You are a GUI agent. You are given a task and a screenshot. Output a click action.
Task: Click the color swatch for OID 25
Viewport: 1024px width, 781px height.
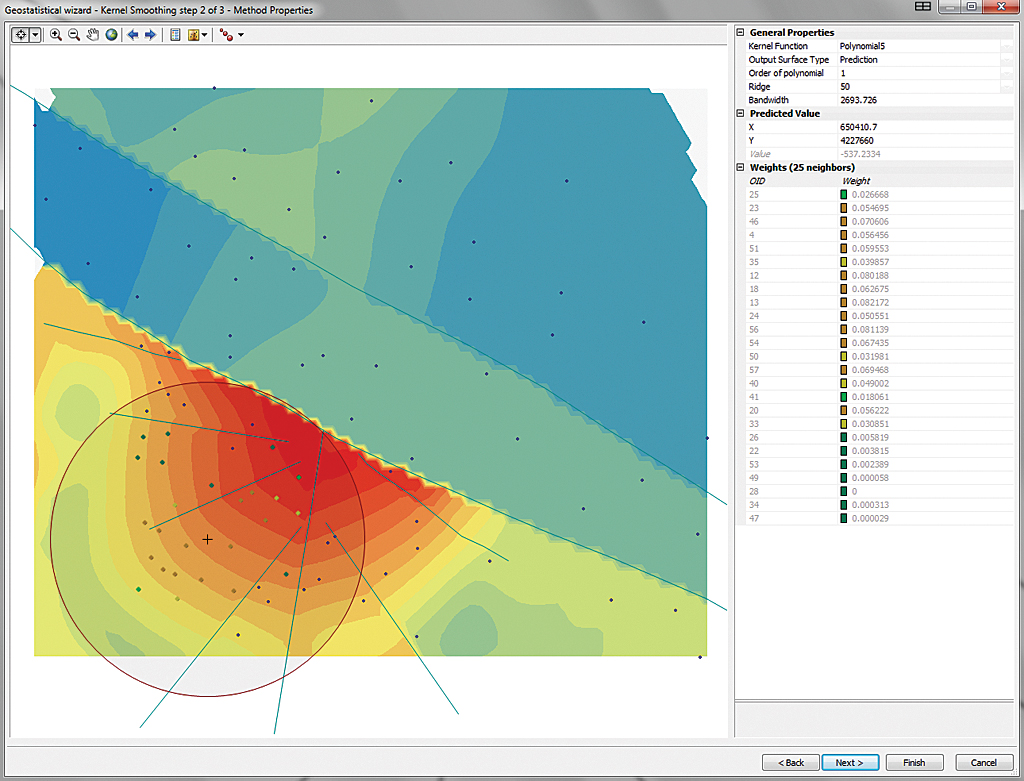844,194
